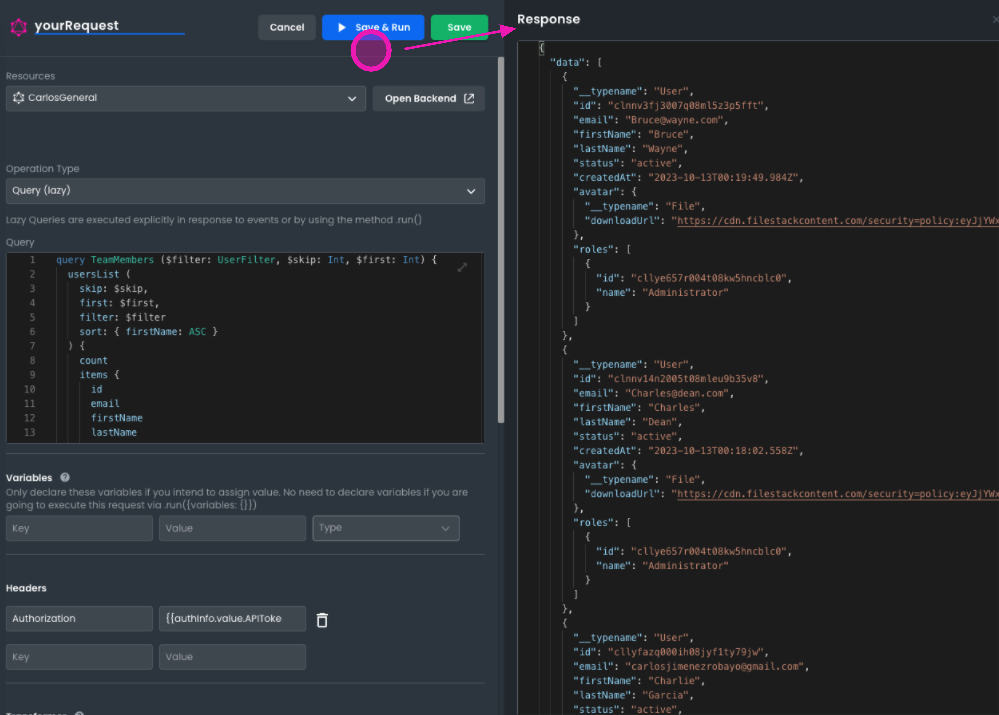Expand the query editor with the fullscreen icon
Viewport: 999px width, 715px height.
pyautogui.click(x=462, y=267)
